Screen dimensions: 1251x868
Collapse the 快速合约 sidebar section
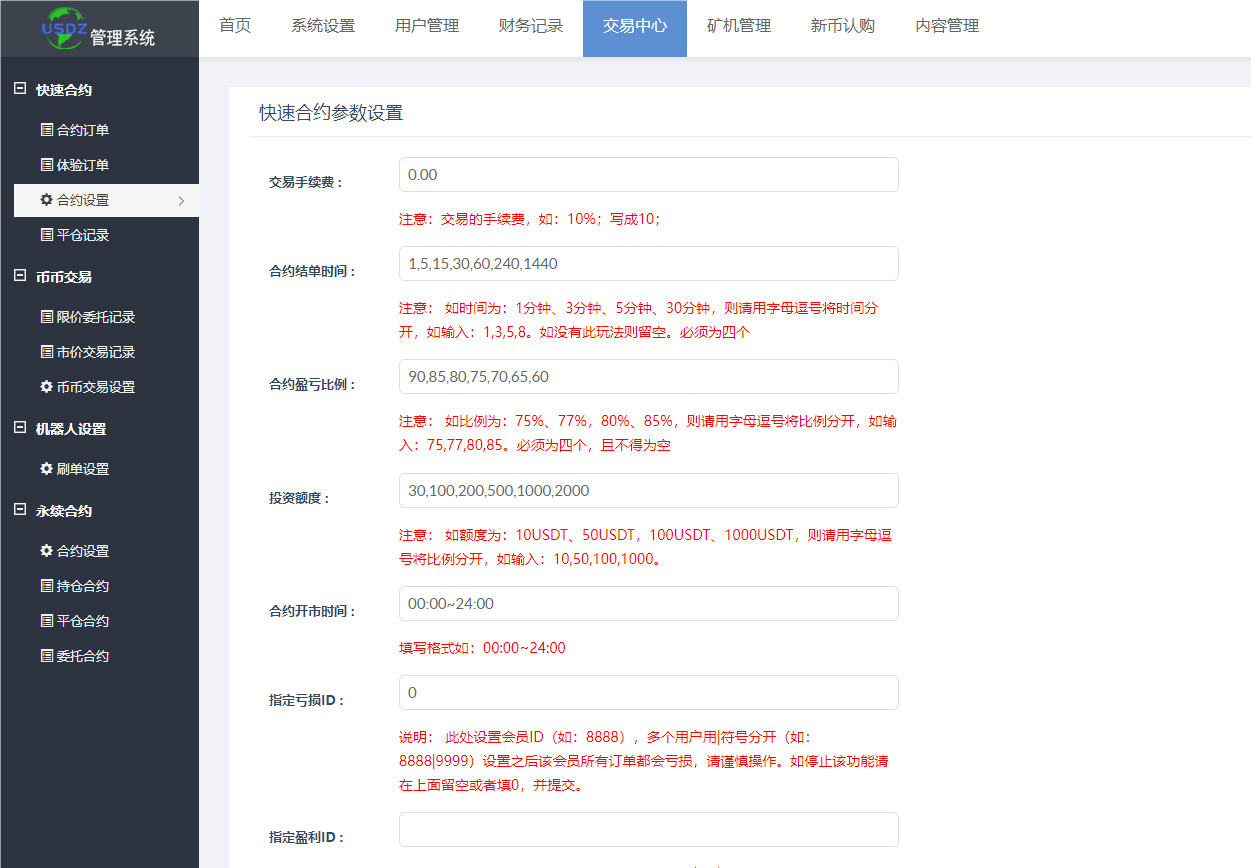tap(19, 89)
